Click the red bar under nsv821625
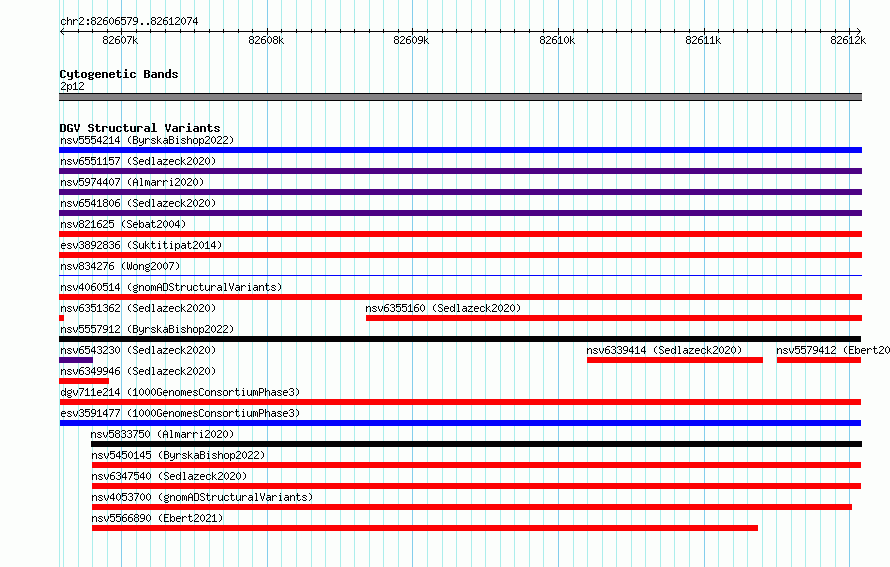Viewport: 890px width, 567px height. pyautogui.click(x=460, y=234)
